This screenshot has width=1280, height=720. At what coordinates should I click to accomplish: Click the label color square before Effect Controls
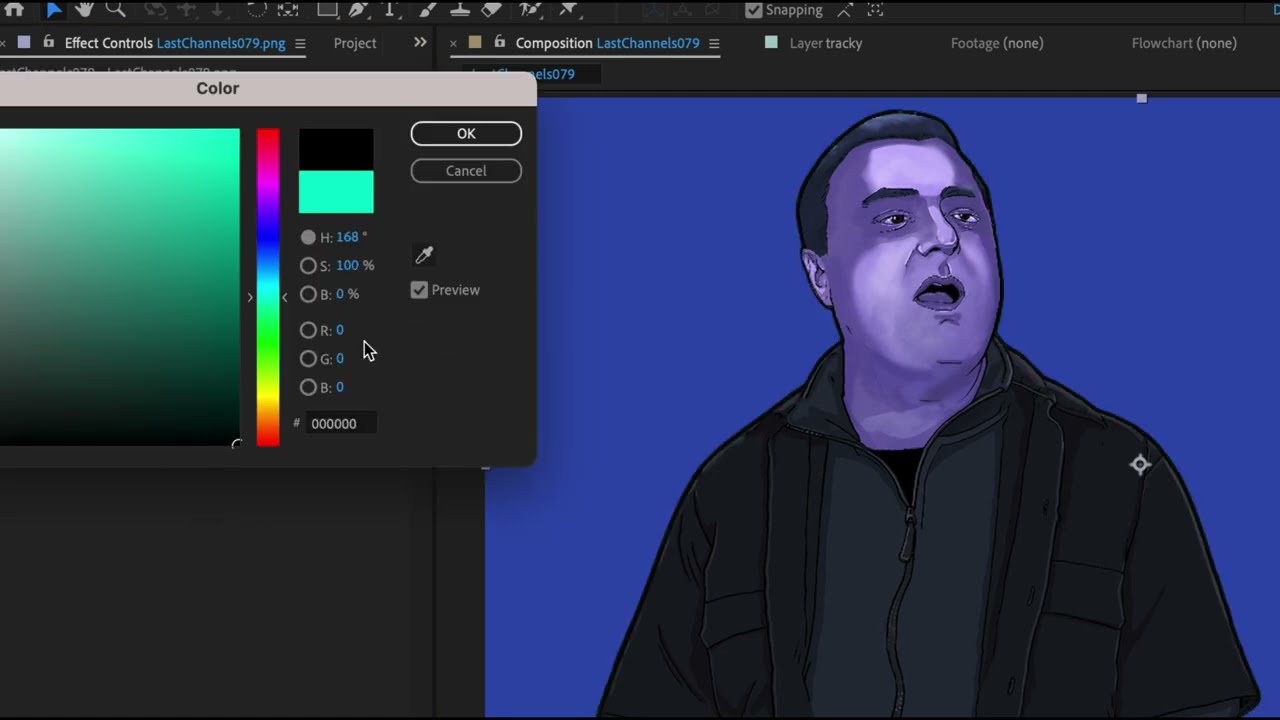(24, 43)
